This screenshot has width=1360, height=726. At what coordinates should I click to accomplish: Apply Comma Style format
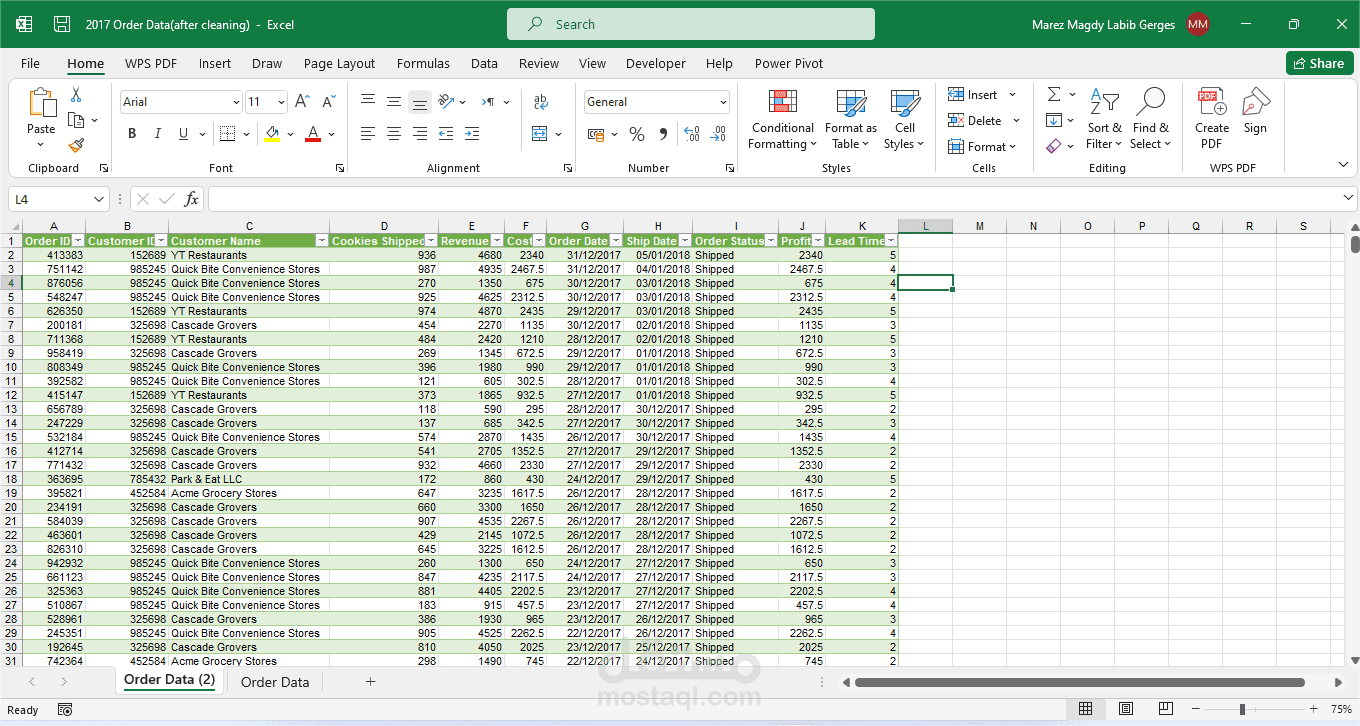[x=662, y=134]
